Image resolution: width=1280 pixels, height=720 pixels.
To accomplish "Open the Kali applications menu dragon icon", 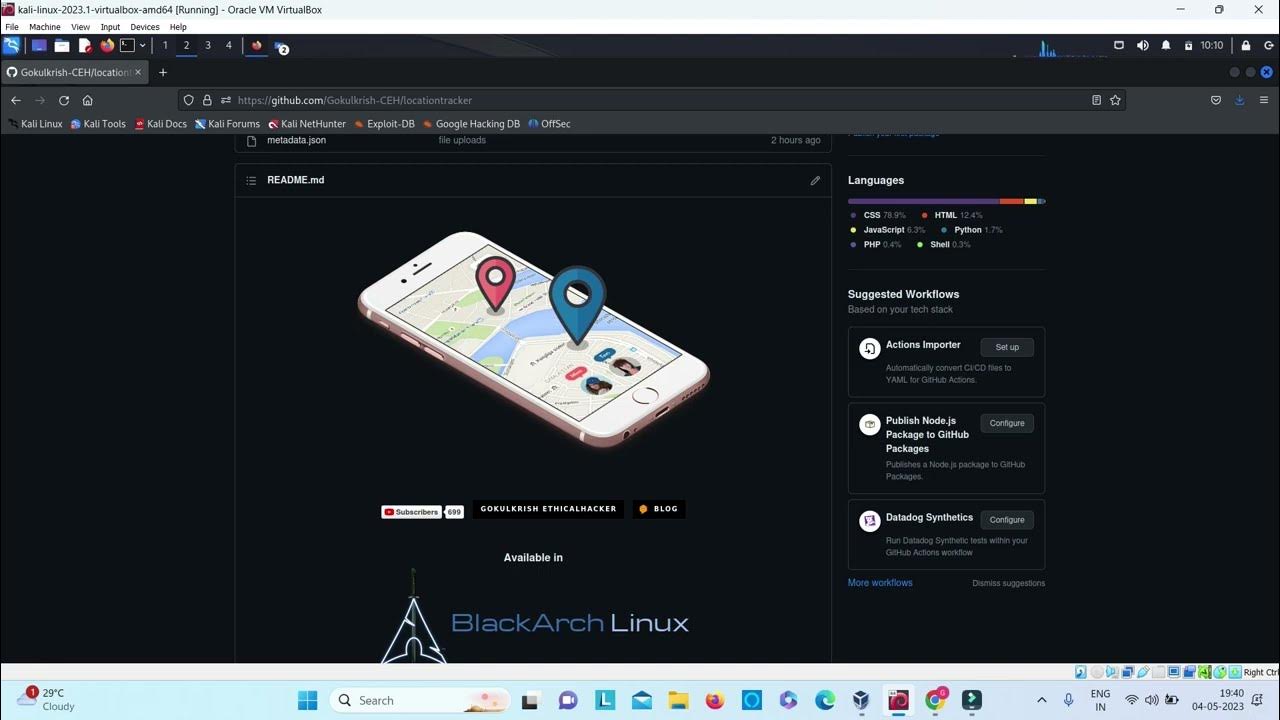I will 11,46.
